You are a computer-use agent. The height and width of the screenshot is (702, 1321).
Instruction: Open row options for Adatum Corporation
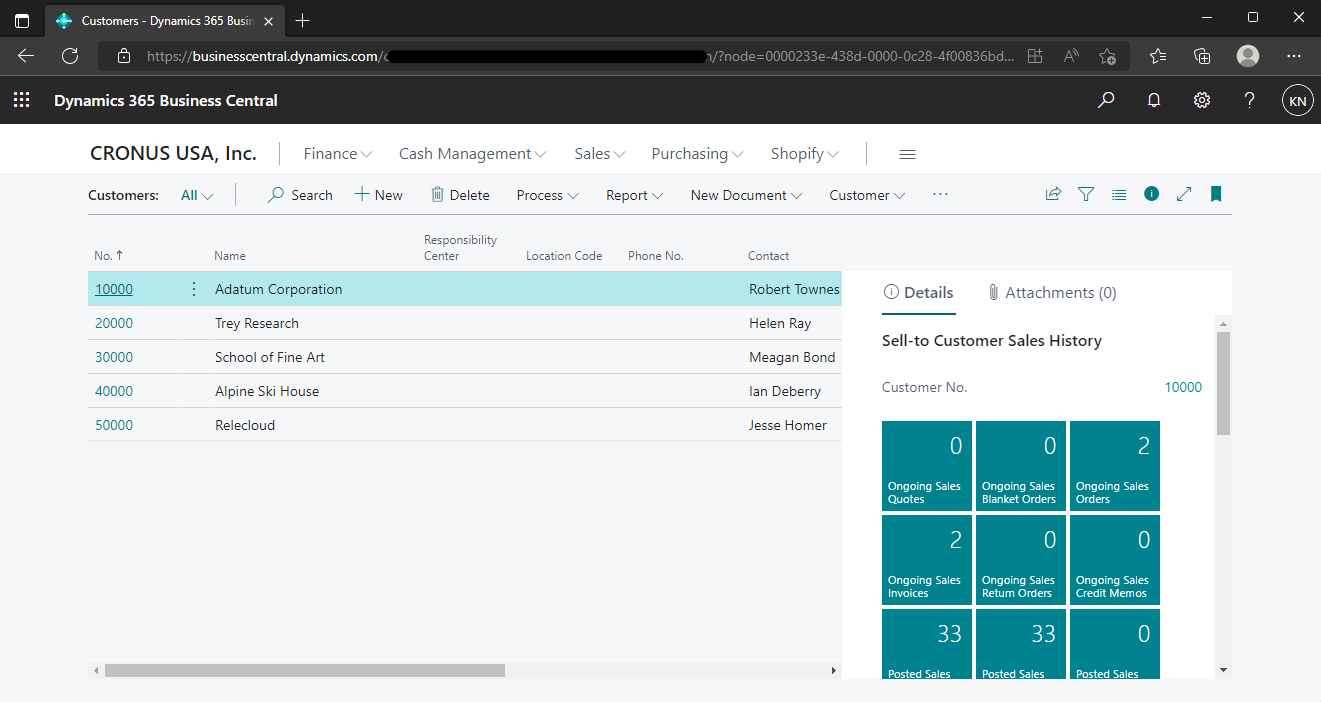click(x=194, y=289)
